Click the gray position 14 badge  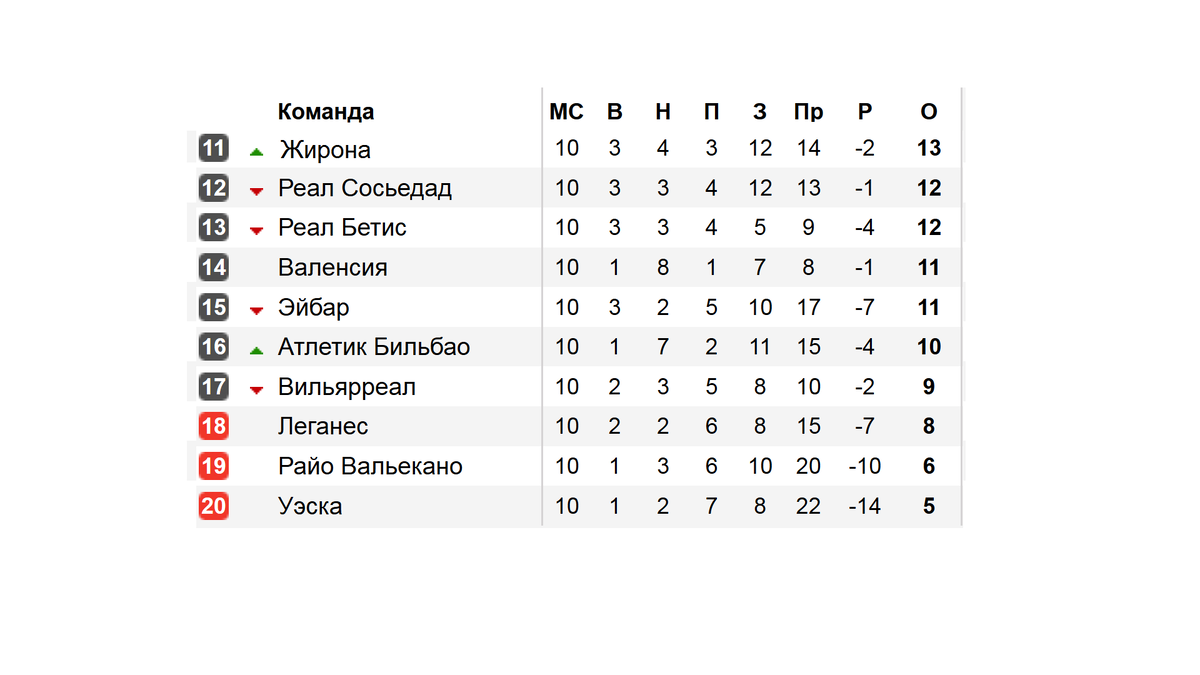click(x=213, y=267)
